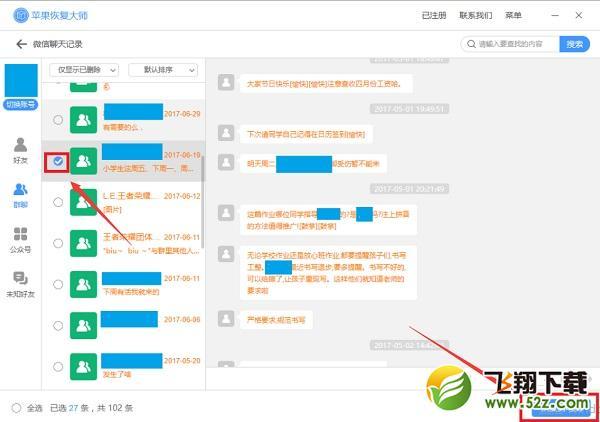Image resolution: width=600 pixels, height=422 pixels.
Task: Open the 仅显示已删除 filter dropdown
Action: click(x=84, y=70)
